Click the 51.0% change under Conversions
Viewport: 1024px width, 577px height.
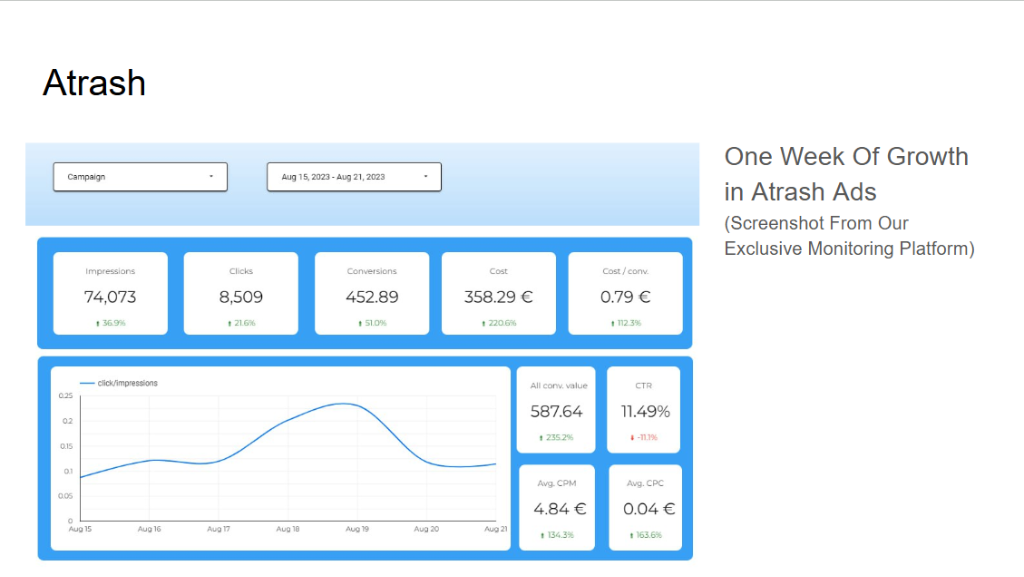click(372, 323)
